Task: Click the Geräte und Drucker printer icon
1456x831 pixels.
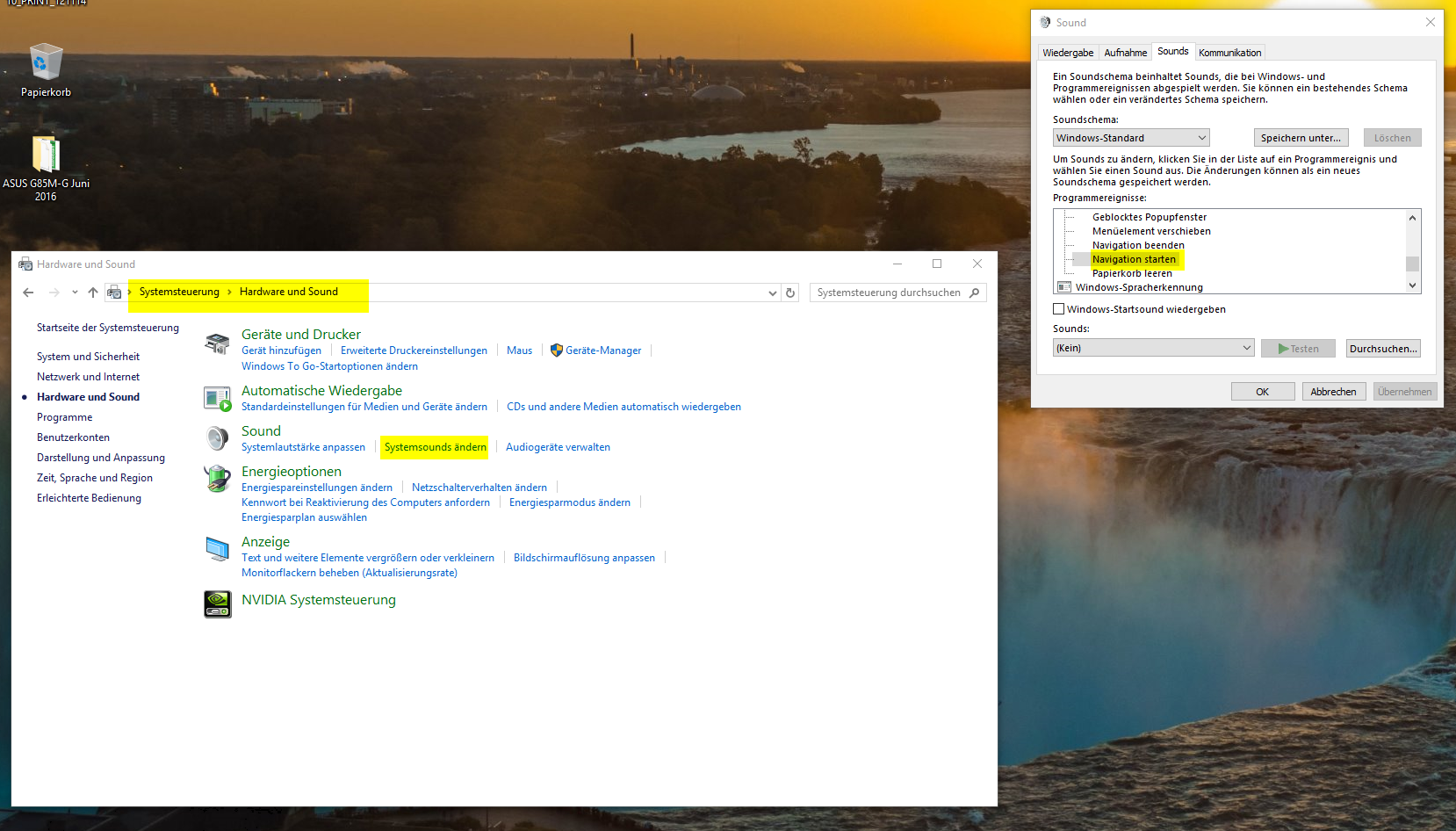Action: 217,343
